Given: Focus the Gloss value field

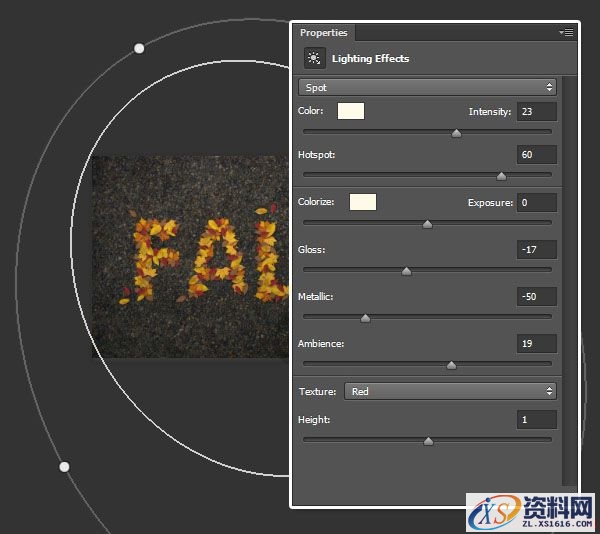Looking at the screenshot, I should (x=537, y=249).
